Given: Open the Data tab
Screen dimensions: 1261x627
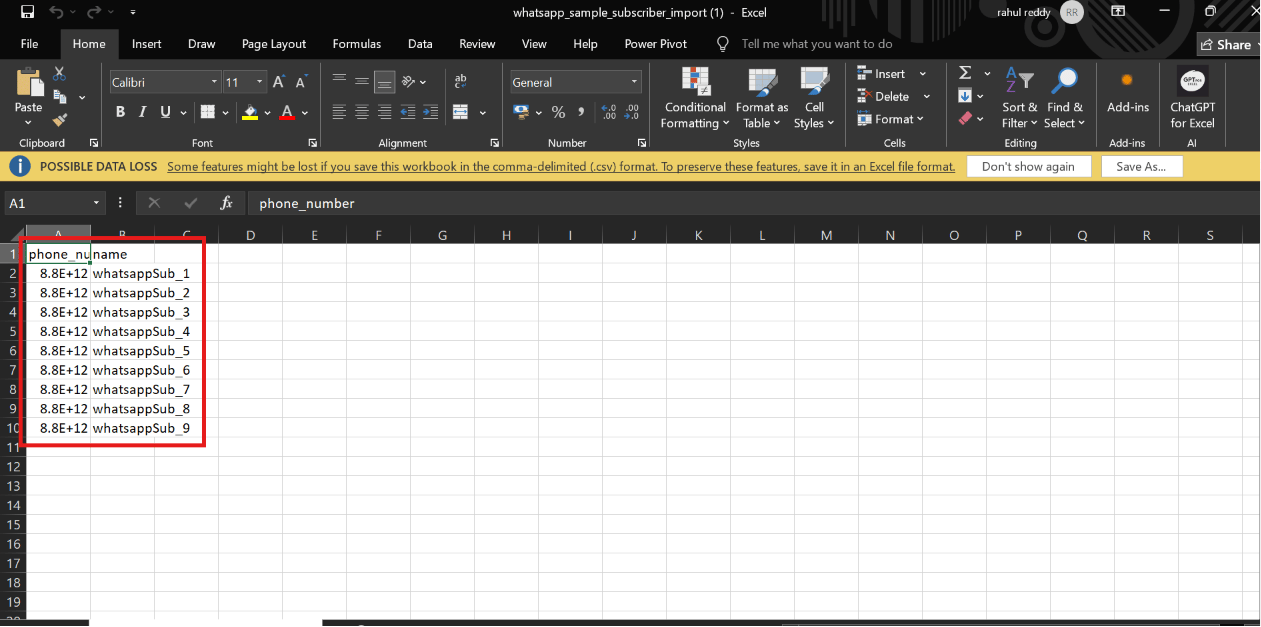Looking at the screenshot, I should pyautogui.click(x=420, y=44).
